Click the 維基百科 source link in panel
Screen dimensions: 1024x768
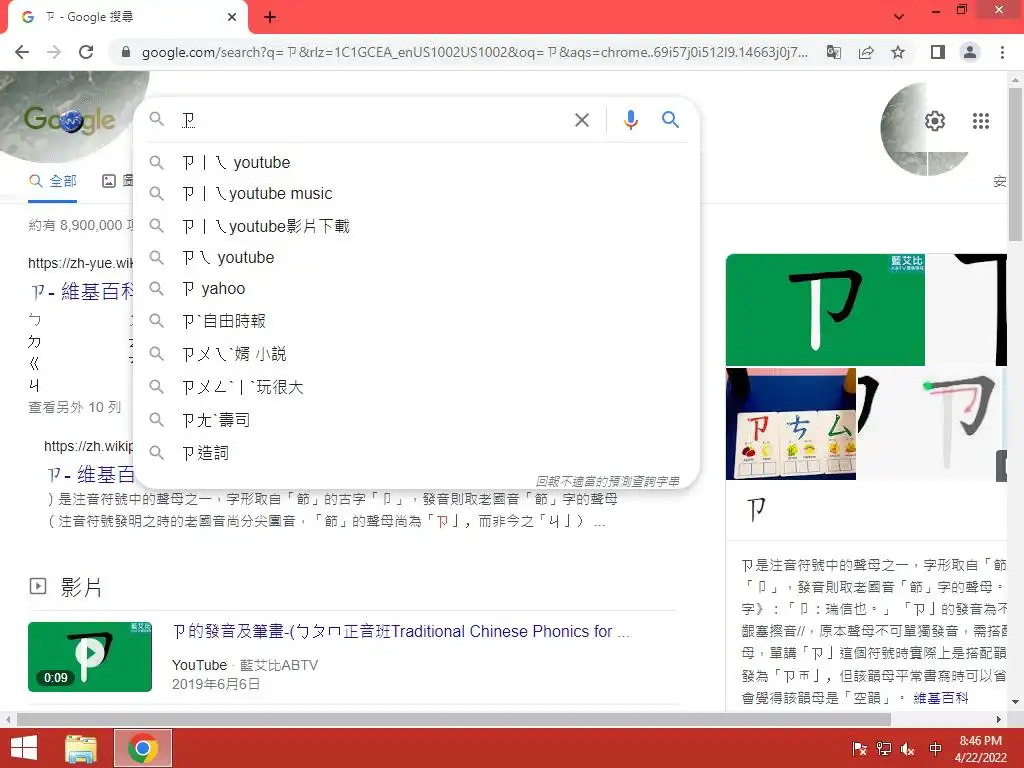pos(940,698)
